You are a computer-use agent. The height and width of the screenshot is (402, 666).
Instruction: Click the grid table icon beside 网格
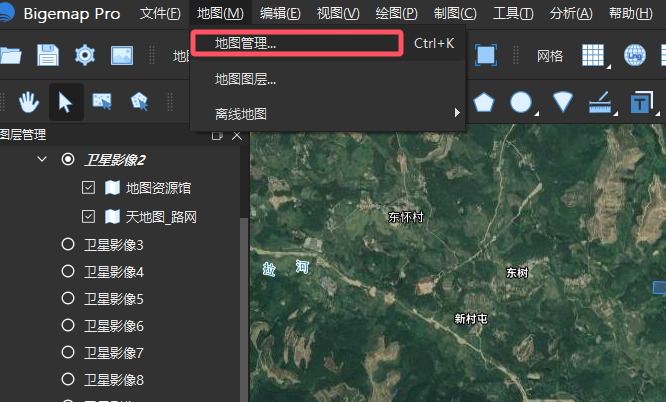click(x=593, y=55)
